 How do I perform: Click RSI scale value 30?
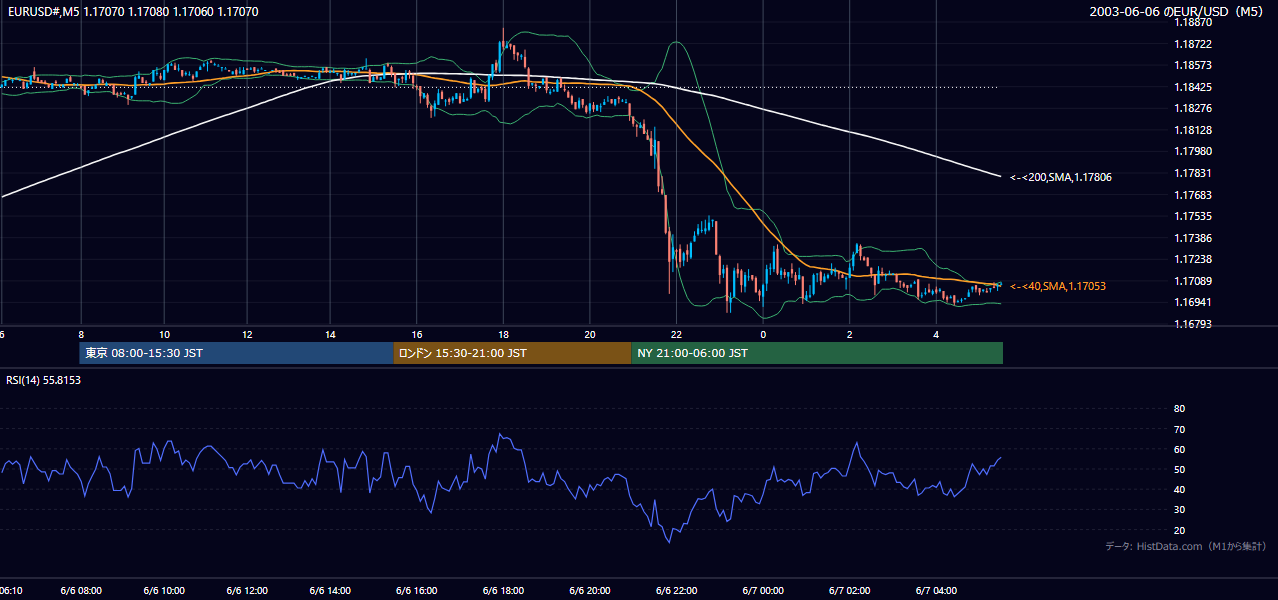pyautogui.click(x=1180, y=510)
